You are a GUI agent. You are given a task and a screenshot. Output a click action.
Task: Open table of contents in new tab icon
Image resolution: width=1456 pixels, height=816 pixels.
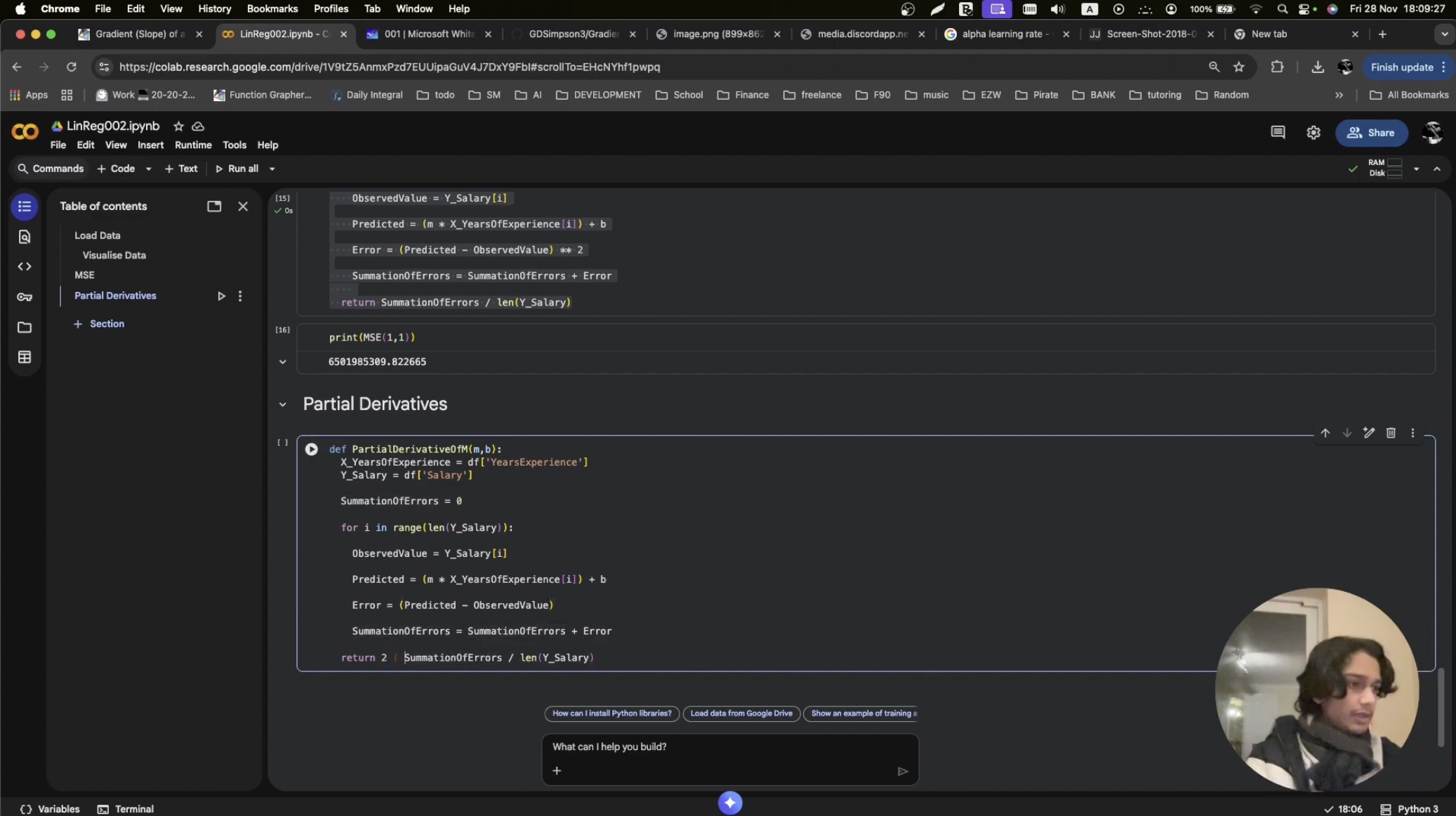214,206
